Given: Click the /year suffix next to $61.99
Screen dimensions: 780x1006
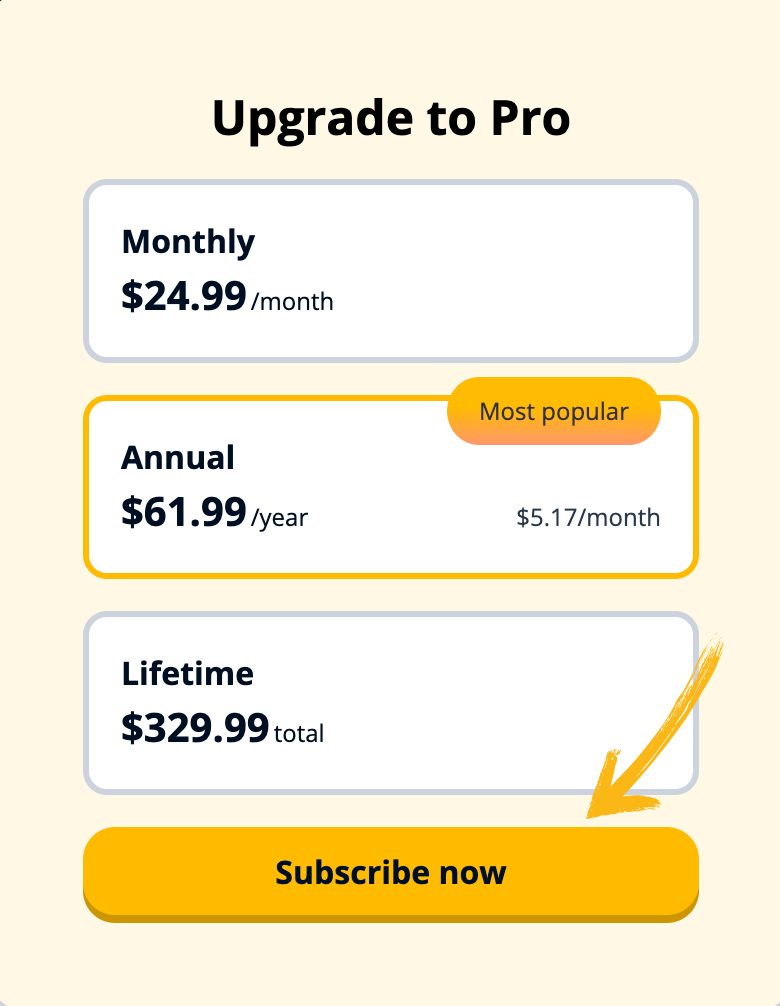Looking at the screenshot, I should click(x=280, y=518).
